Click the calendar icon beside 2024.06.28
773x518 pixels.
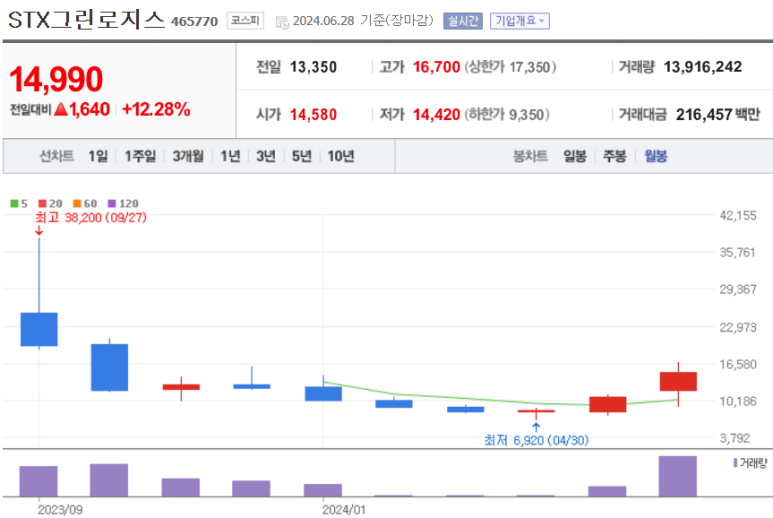coord(282,22)
